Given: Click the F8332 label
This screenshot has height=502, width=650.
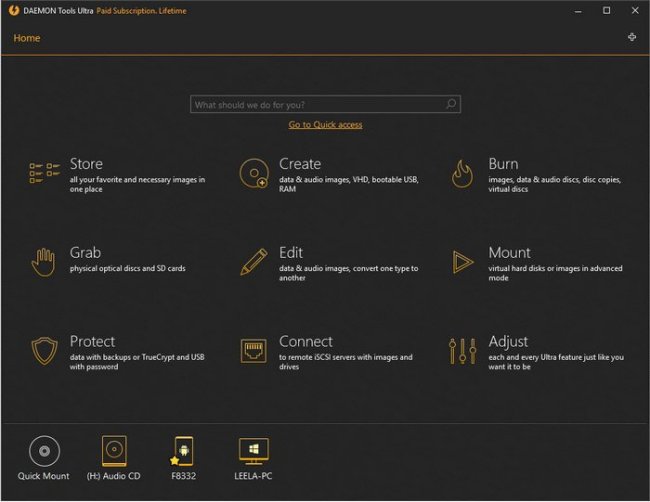Looking at the screenshot, I should pos(183,476).
